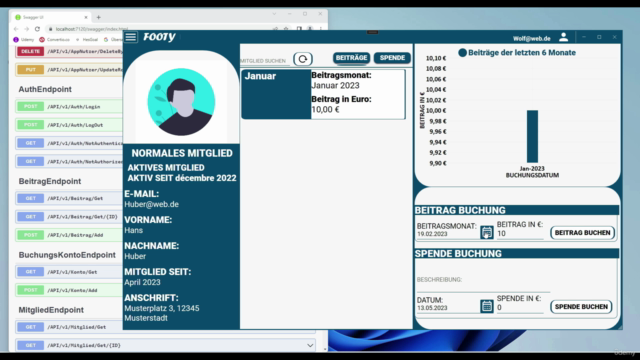Edit the Beitrag in € amount field
This screenshot has height=360, width=640.
coord(520,234)
